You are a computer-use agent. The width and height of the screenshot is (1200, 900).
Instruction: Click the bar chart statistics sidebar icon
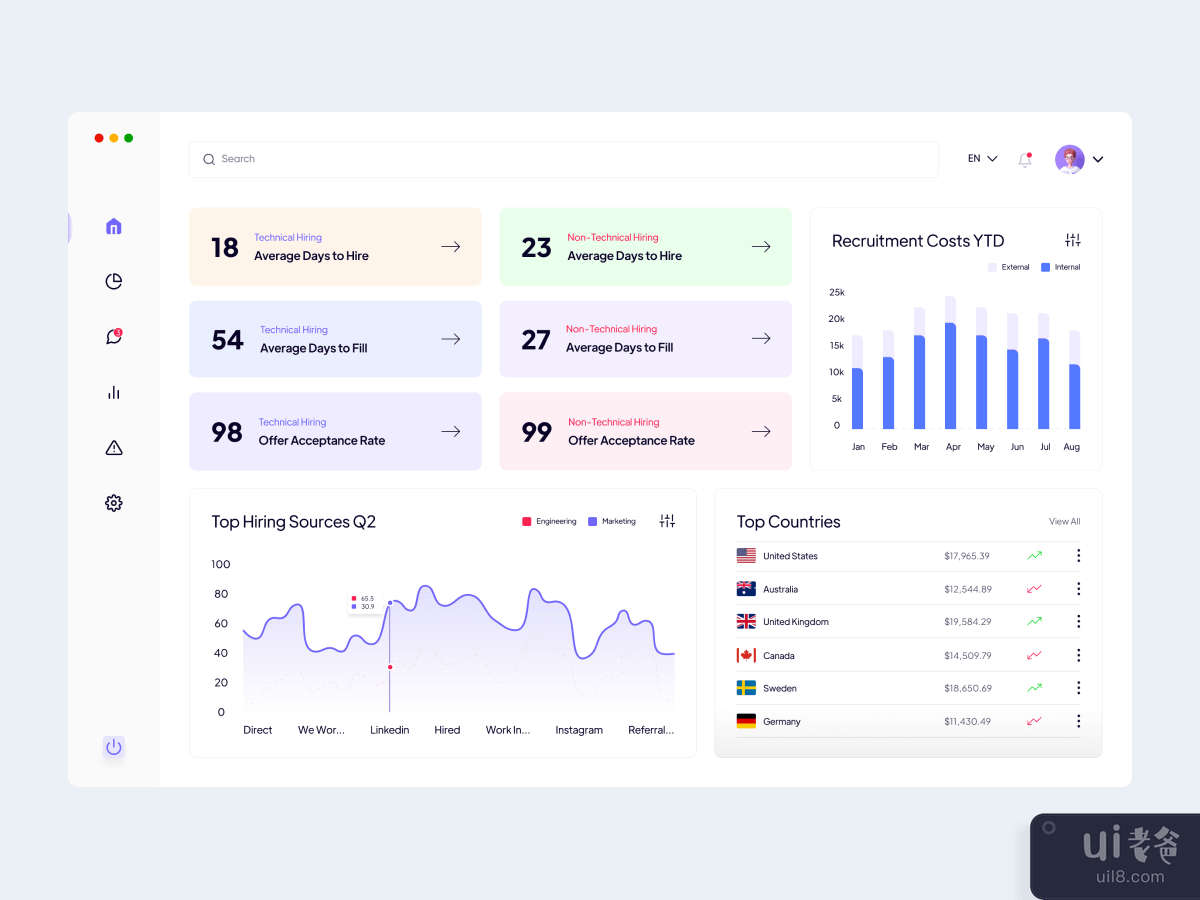coord(113,392)
